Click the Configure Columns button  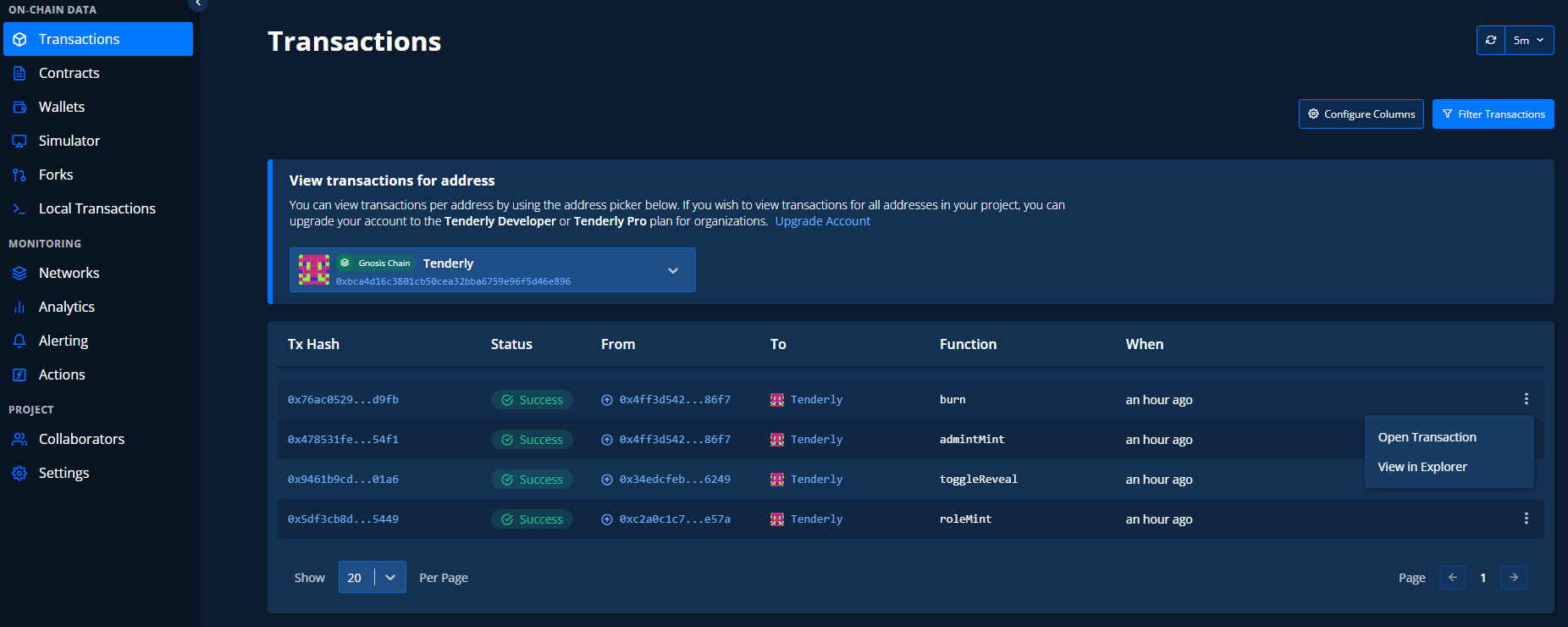[1361, 114]
